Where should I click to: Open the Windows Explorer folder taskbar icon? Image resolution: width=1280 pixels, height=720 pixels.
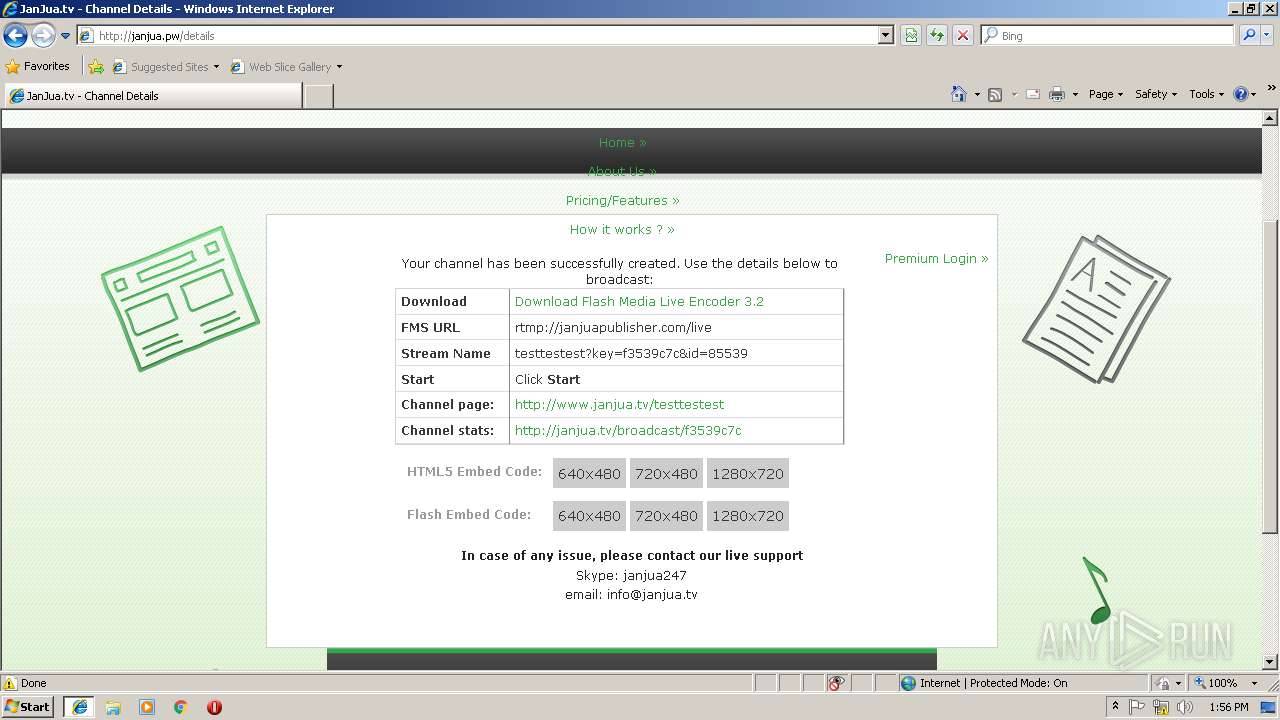pyautogui.click(x=113, y=707)
